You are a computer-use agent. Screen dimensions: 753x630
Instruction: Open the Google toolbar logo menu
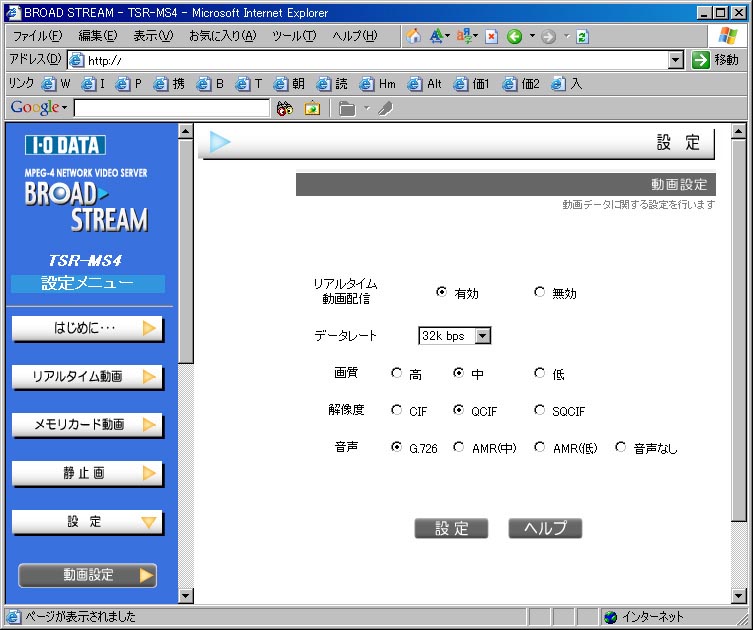pos(39,108)
